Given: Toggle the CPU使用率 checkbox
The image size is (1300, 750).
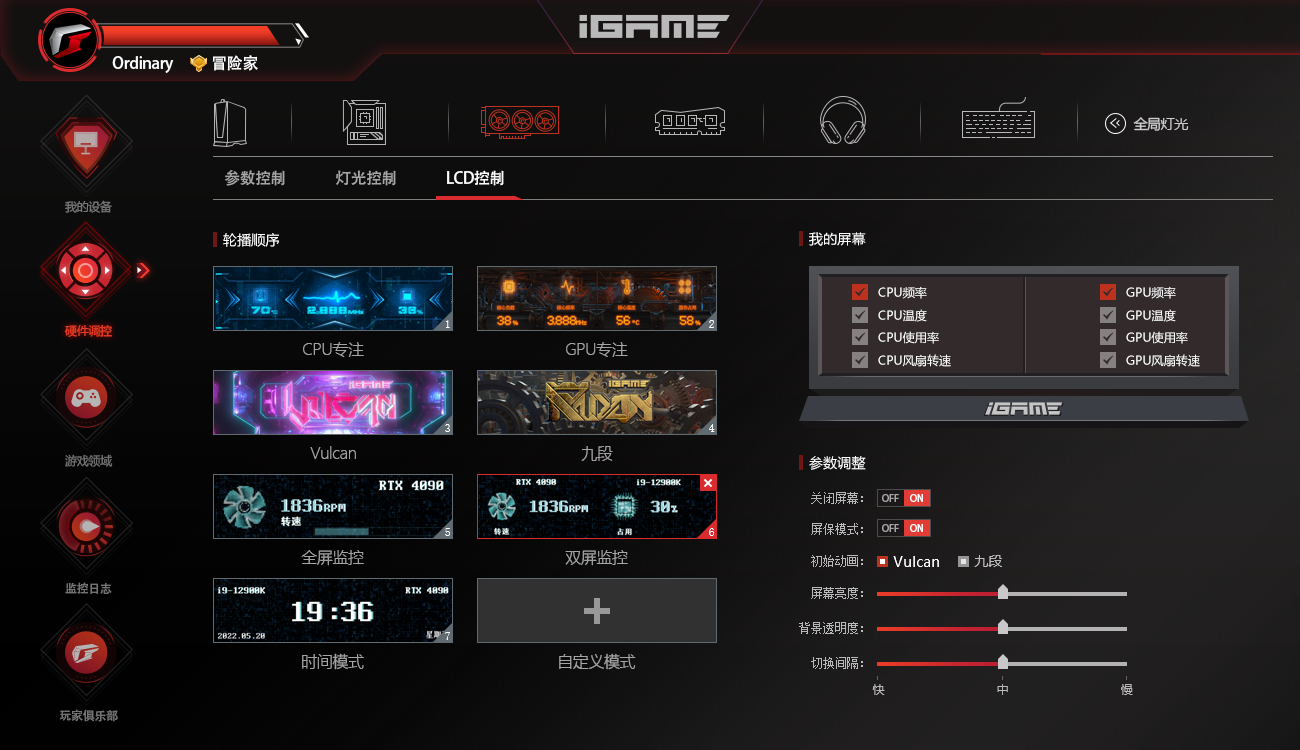Looking at the screenshot, I should point(859,337).
